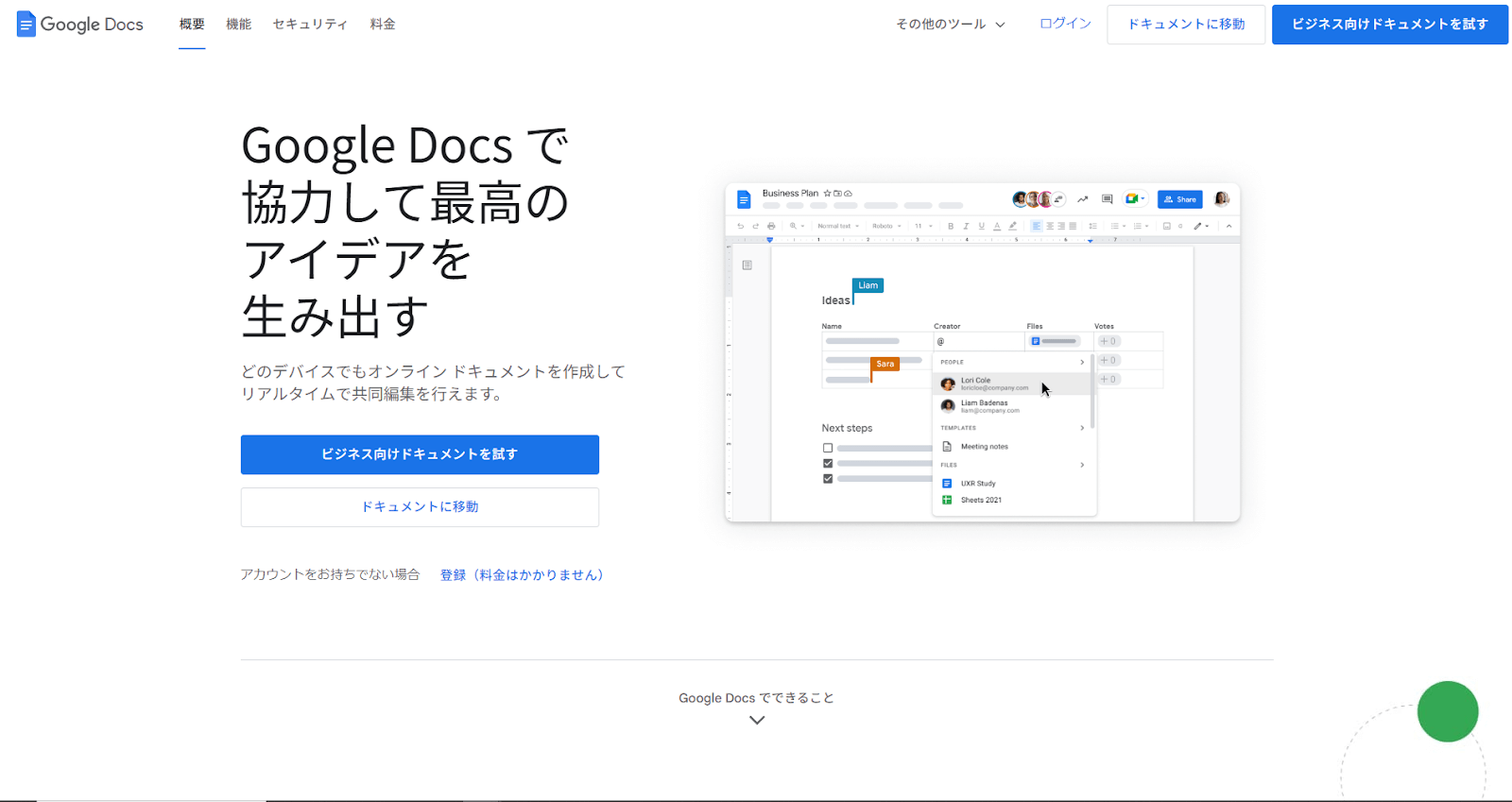
Task: Open the Normal text style dropdown
Action: coord(838,226)
